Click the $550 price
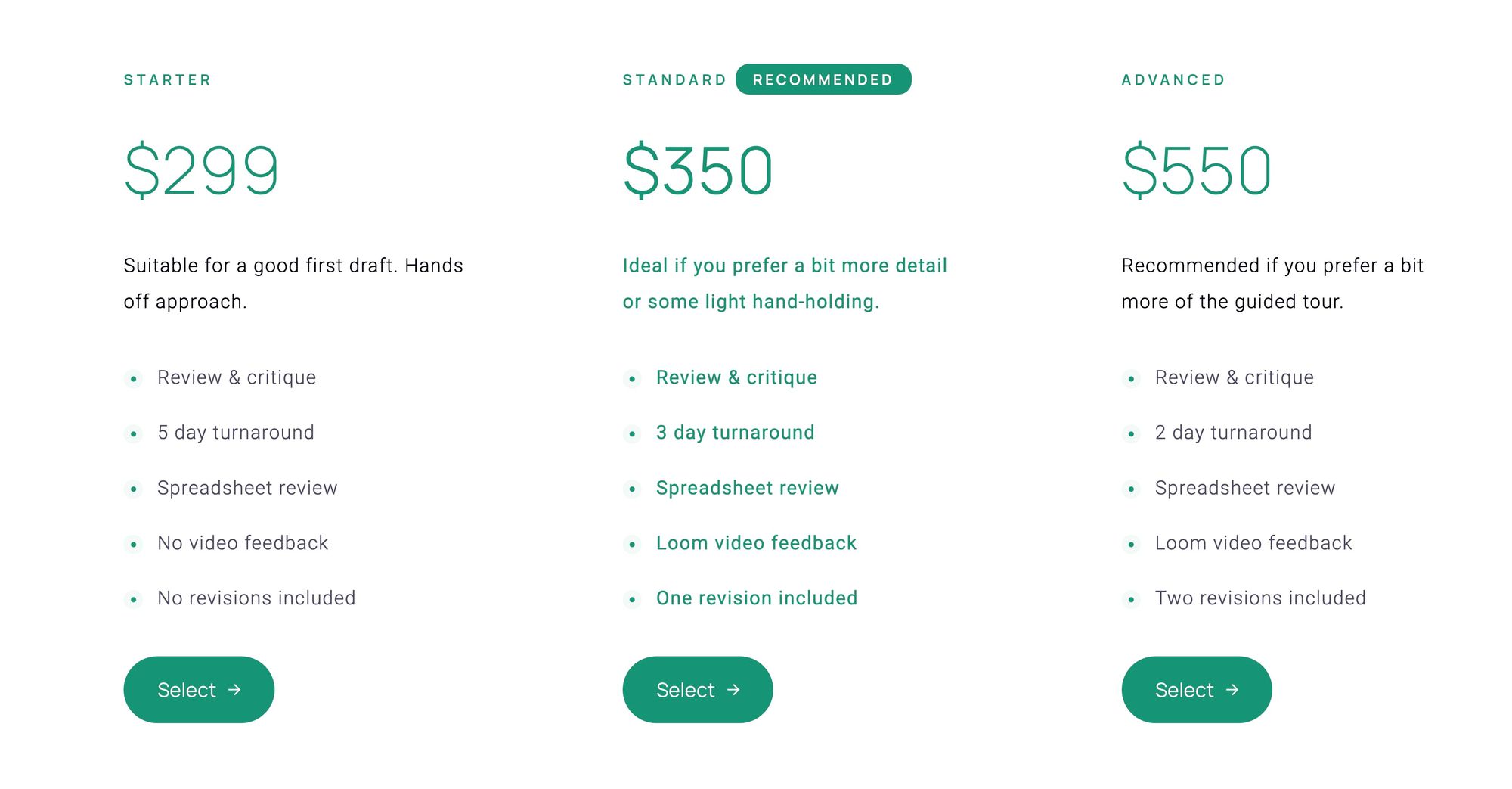Screen dimensions: 1512x789 click(x=1197, y=170)
